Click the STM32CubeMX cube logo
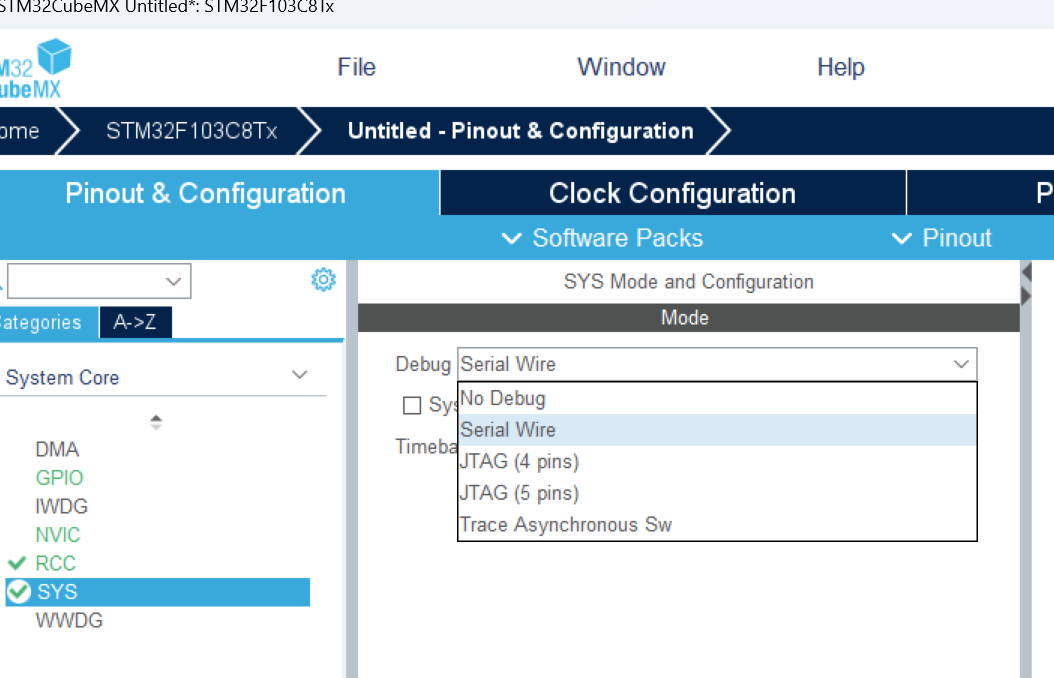Viewport: 1054px width, 678px height. coord(54,56)
